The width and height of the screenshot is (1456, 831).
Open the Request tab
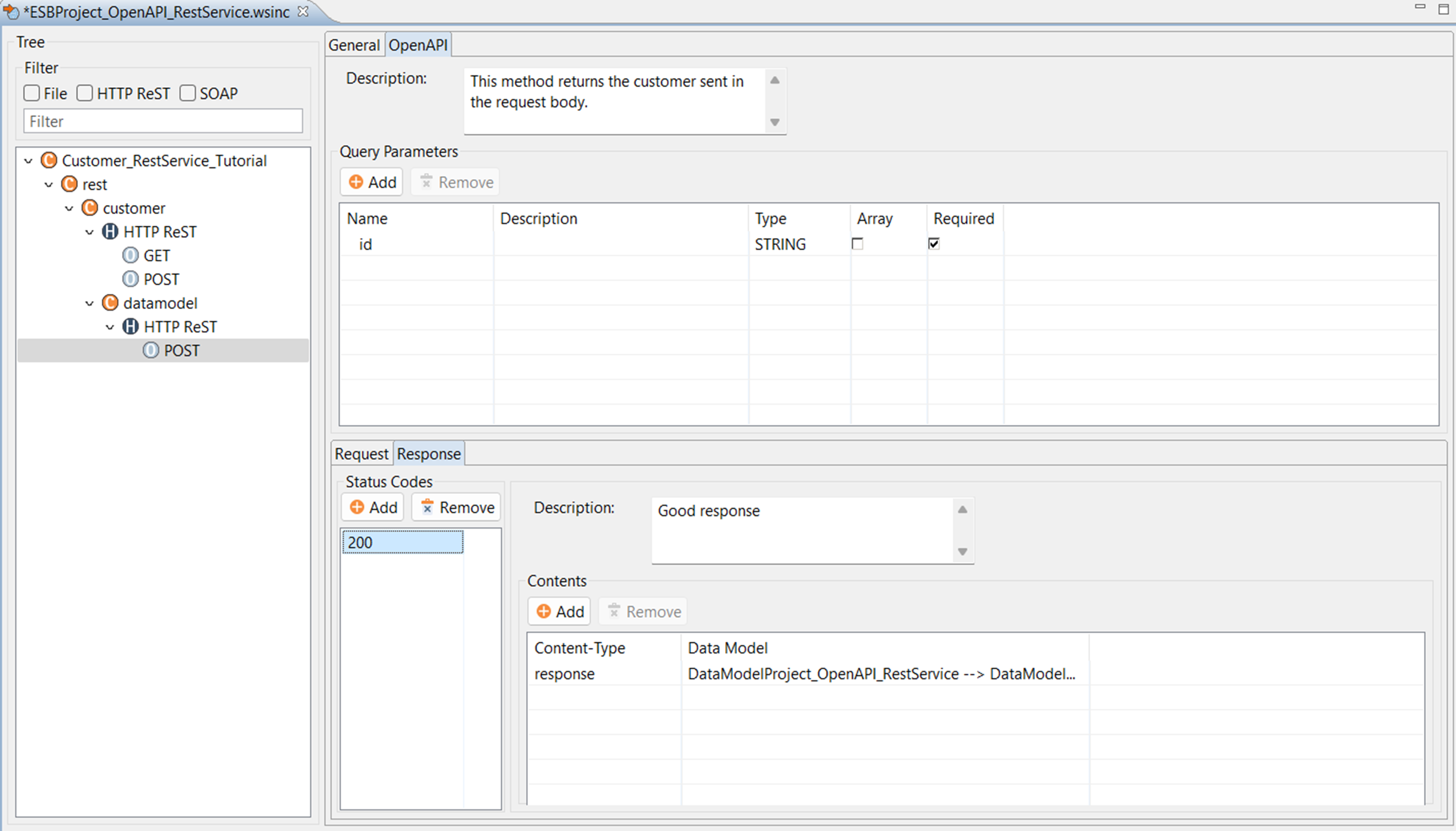tap(361, 454)
